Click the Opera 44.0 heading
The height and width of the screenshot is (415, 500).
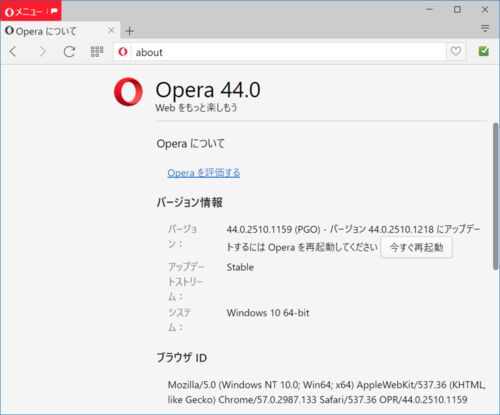208,90
